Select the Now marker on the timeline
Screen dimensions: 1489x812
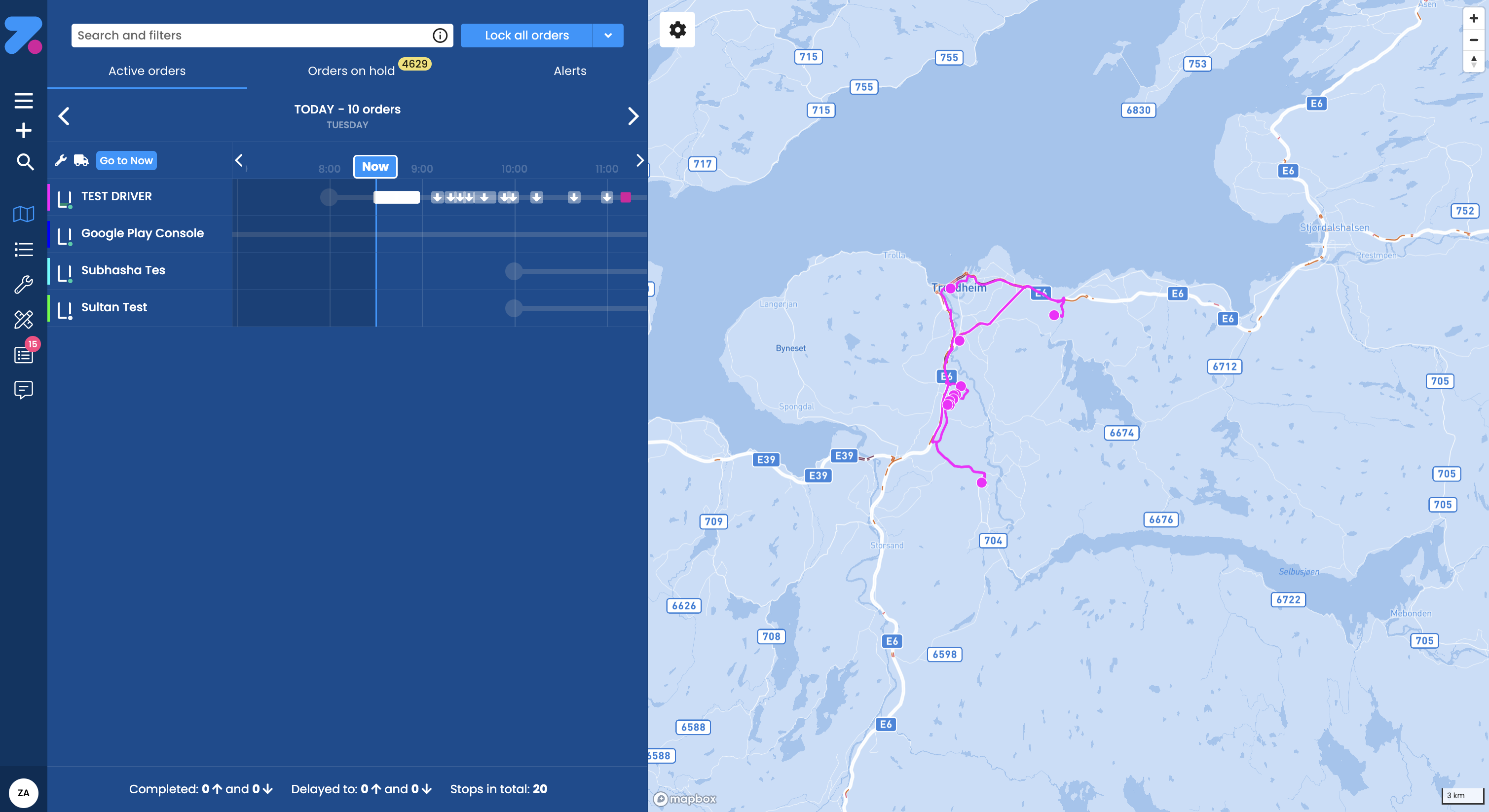[x=375, y=166]
